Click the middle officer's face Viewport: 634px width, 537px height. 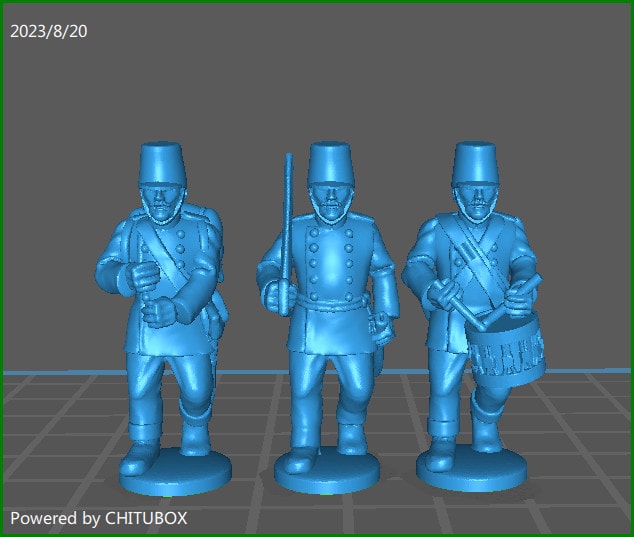click(329, 203)
